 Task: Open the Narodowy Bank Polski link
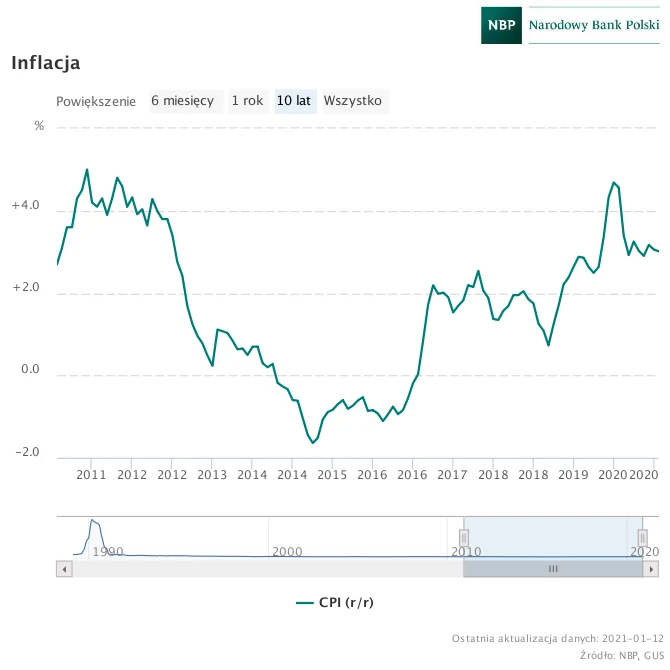pos(594,25)
